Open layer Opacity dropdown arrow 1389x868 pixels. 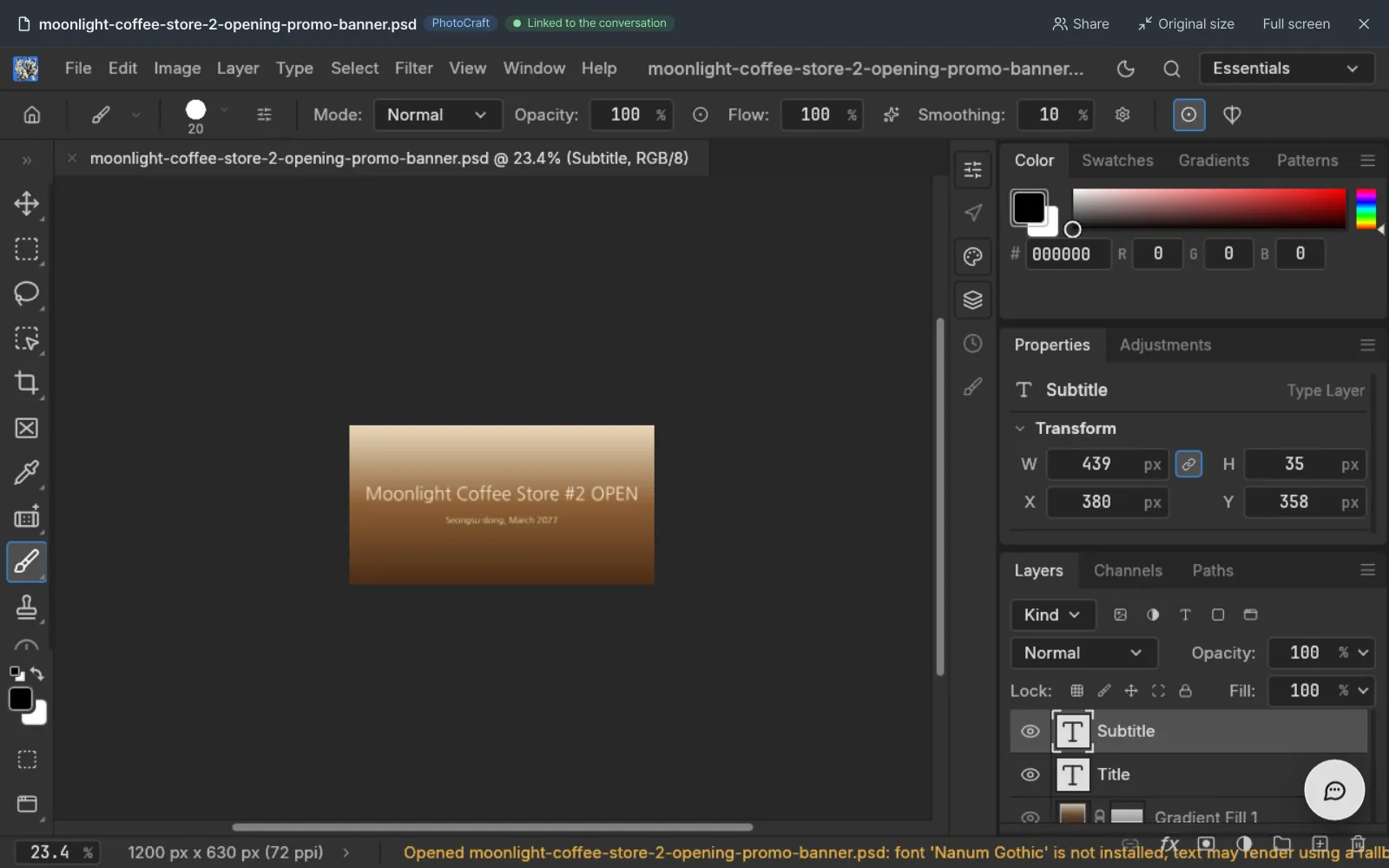coord(1363,653)
